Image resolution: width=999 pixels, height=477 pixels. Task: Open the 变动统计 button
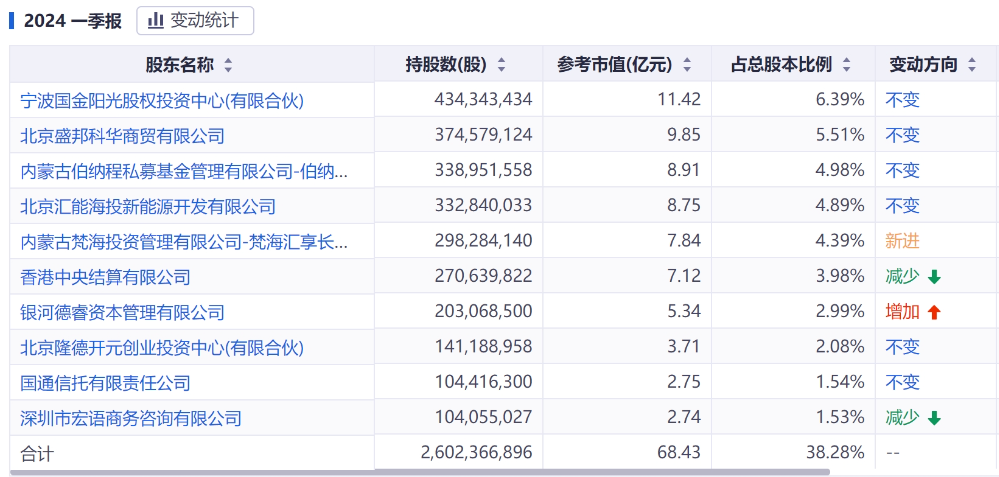195,21
